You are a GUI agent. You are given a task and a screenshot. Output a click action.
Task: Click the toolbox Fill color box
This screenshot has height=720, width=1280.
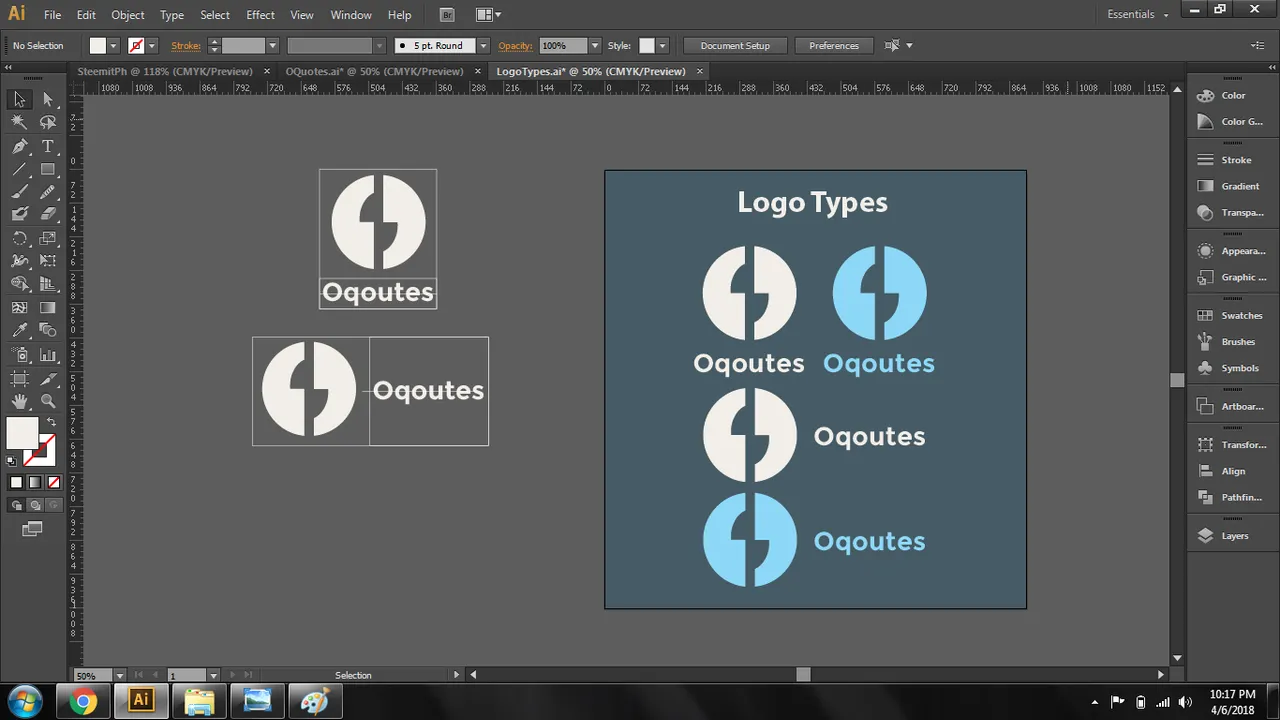click(22, 433)
